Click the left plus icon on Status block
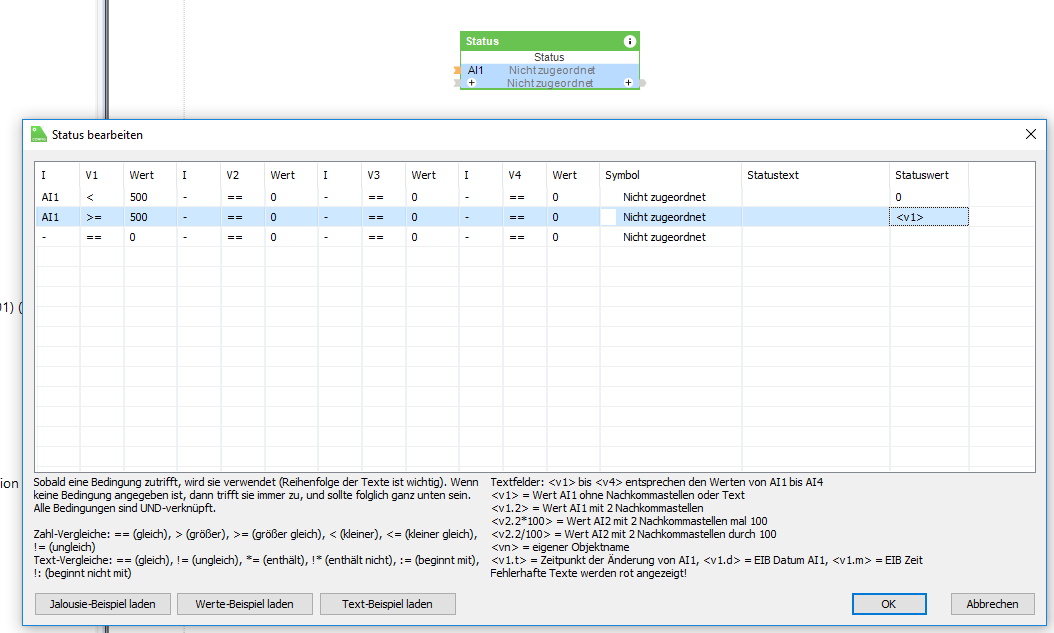1054x633 pixels. [472, 83]
